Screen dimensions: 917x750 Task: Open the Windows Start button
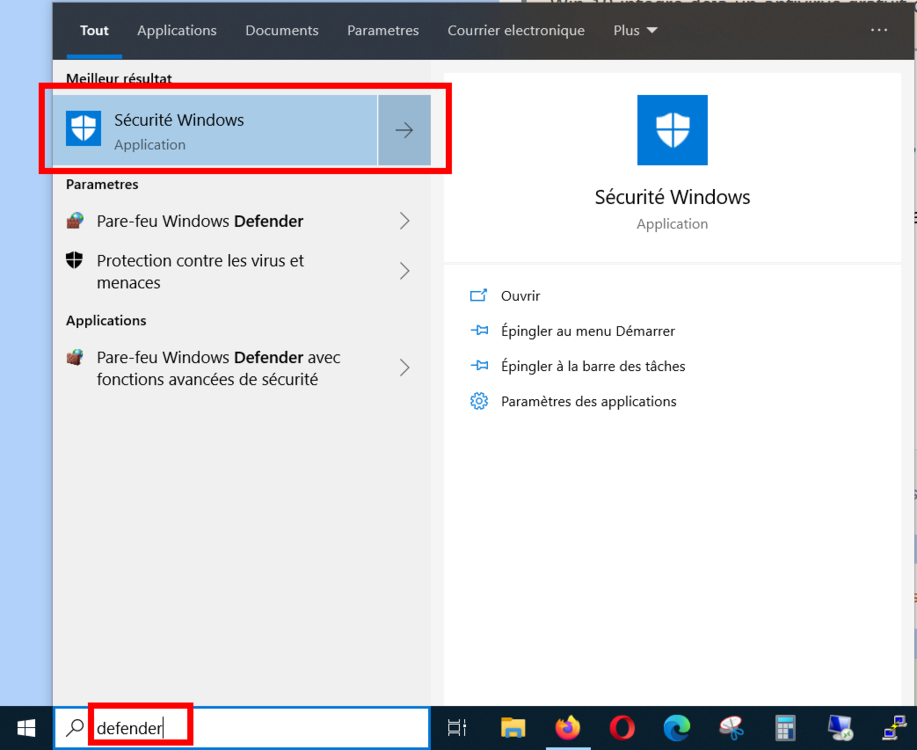coord(27,728)
